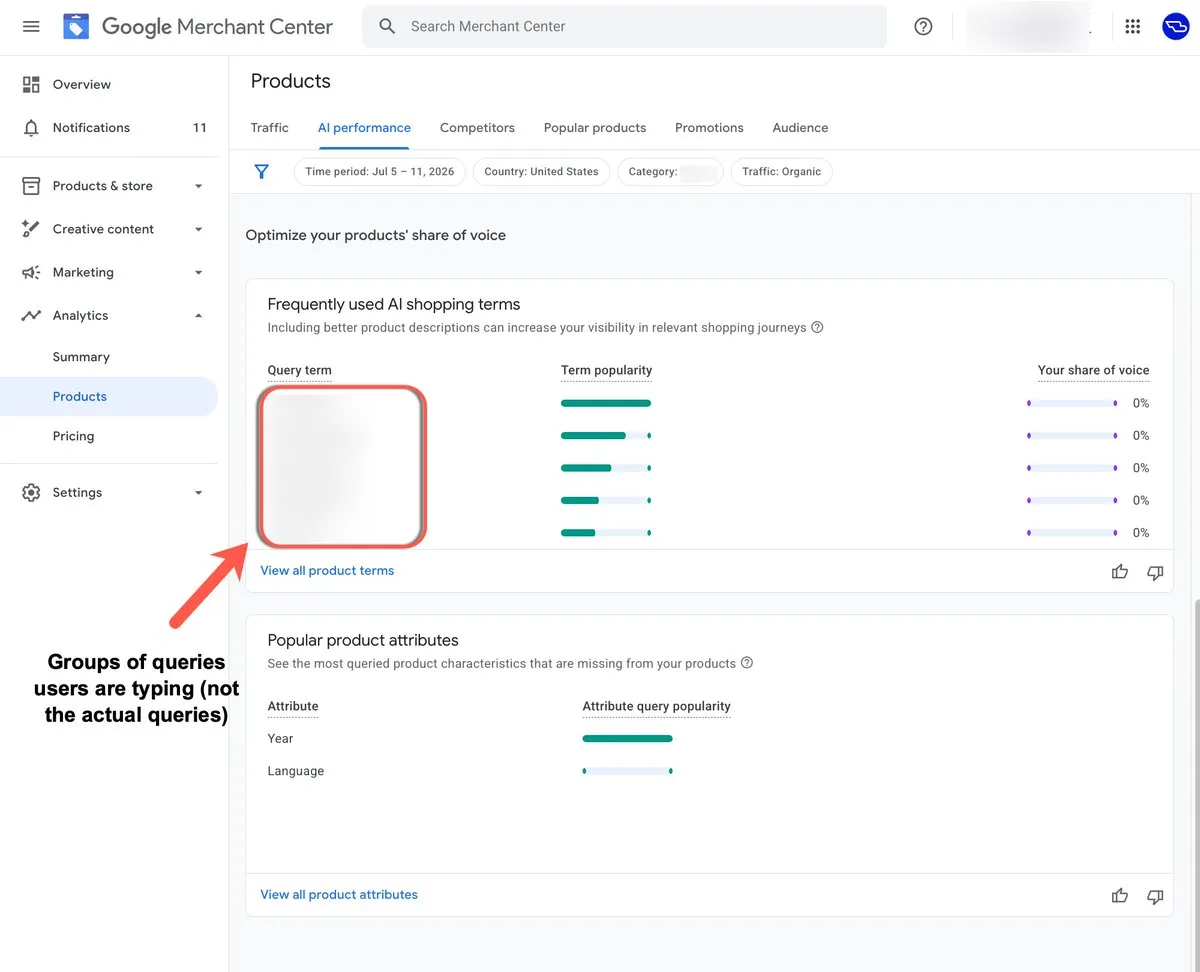The image size is (1200, 972).
Task: Open the Promotions tab
Action: point(709,128)
